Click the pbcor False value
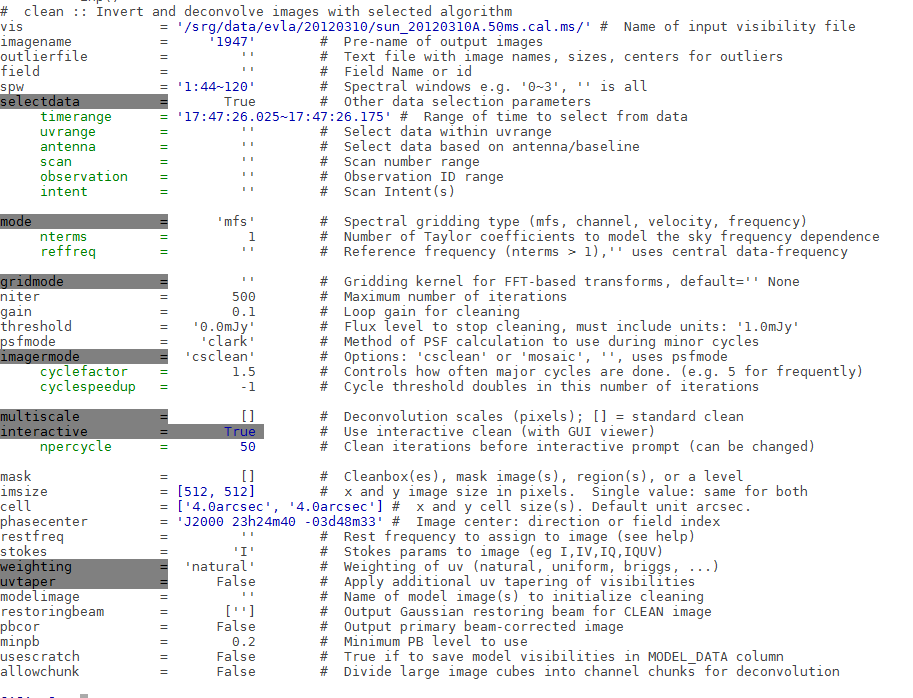Image resolution: width=913 pixels, height=698 pixels. click(236, 626)
